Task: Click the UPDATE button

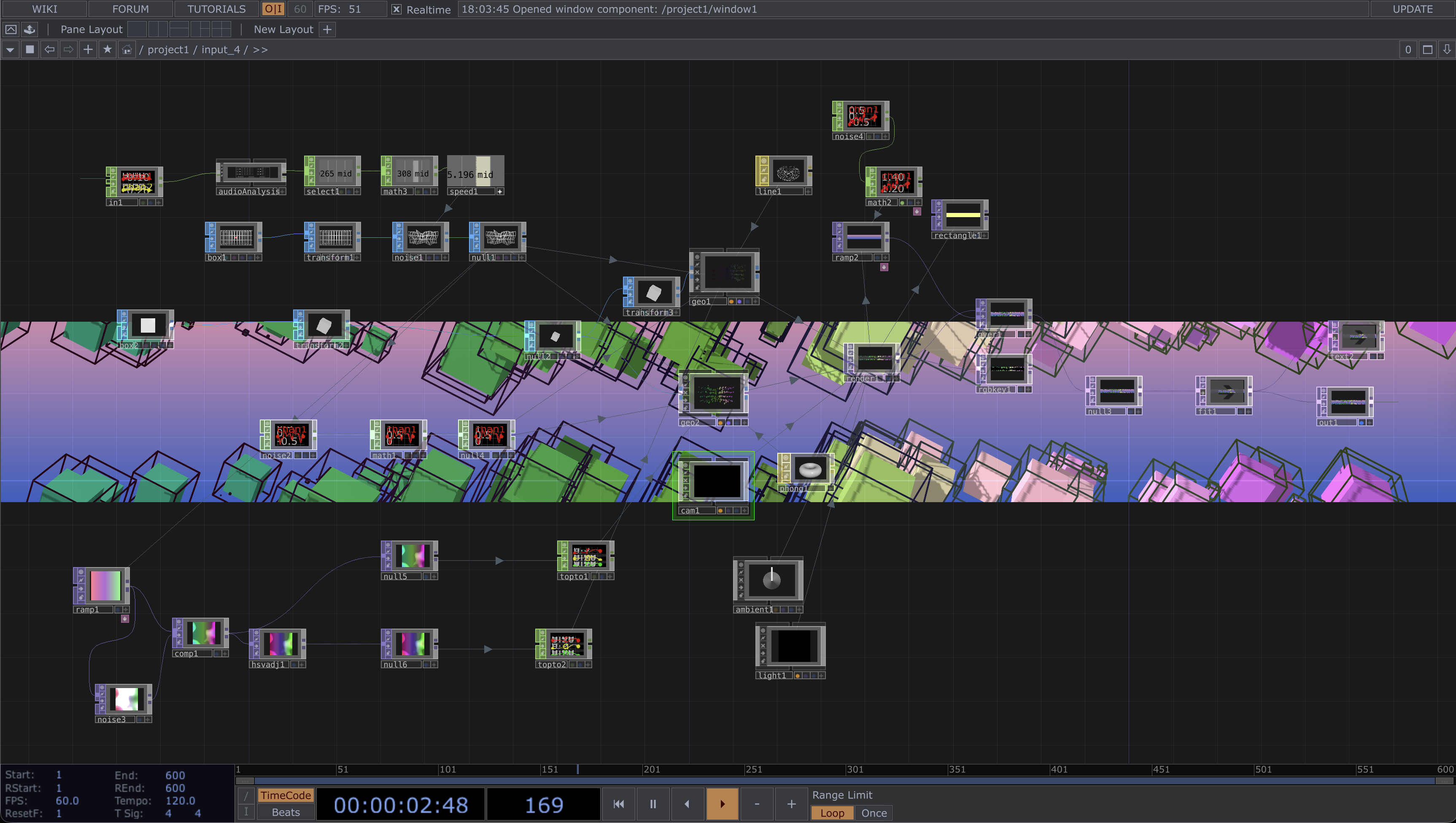Action: point(1412,9)
